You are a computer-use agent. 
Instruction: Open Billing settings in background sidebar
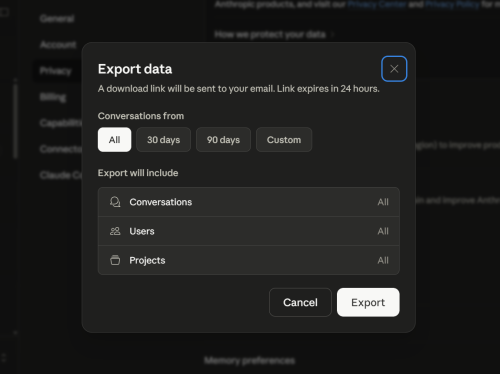click(x=53, y=97)
